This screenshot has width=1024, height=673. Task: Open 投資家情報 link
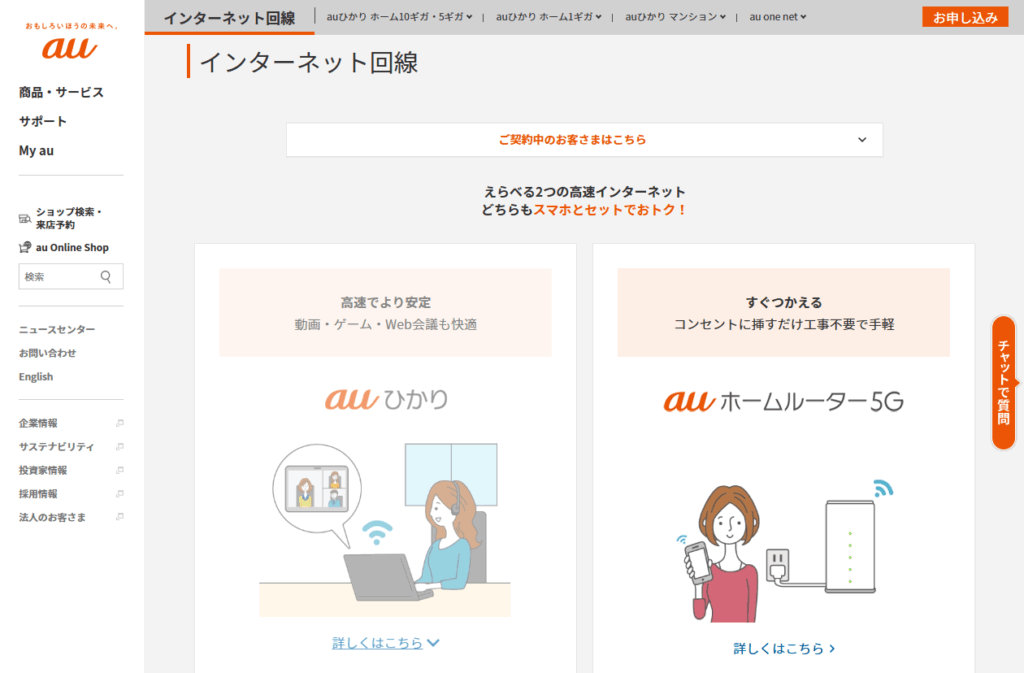tap(42, 470)
